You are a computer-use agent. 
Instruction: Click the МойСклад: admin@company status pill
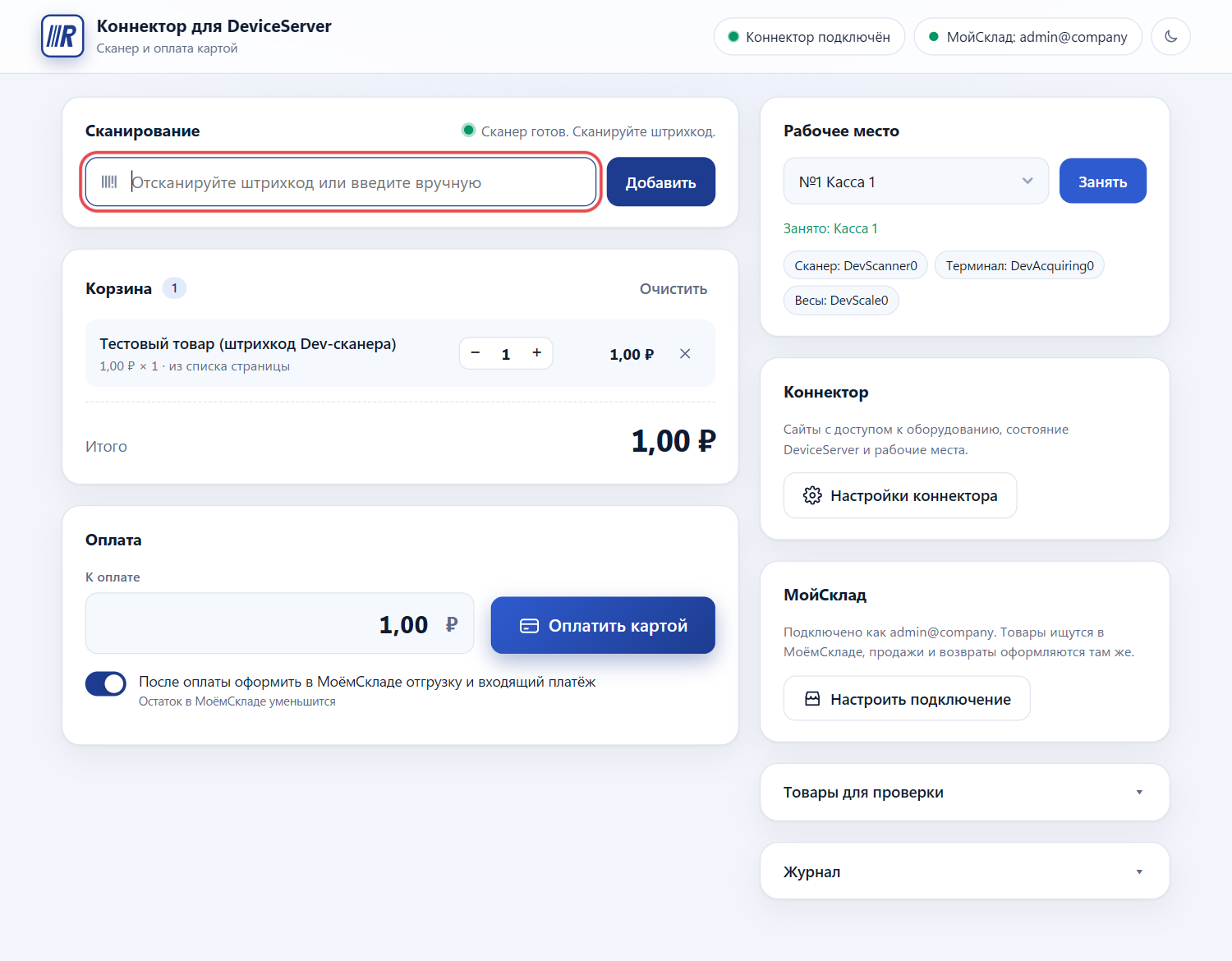pyautogui.click(x=1027, y=37)
